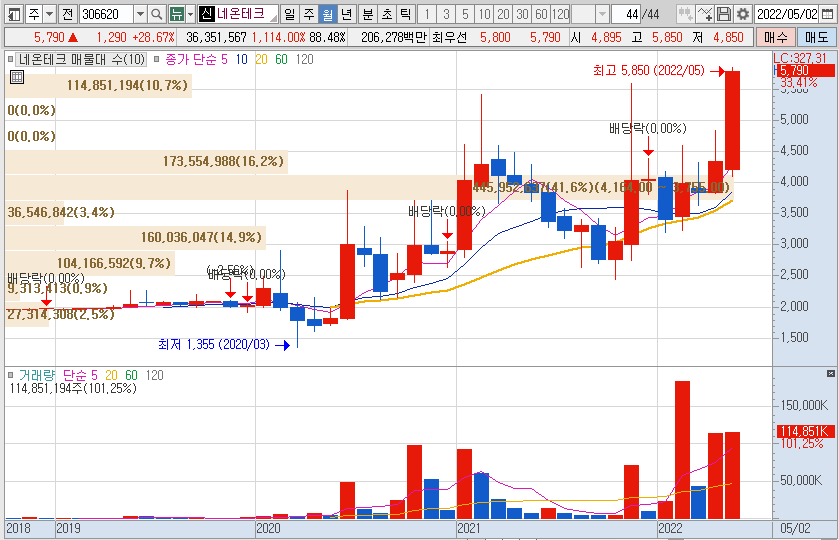839x540 pixels.
Task: Click the 네온테크 stock name field
Action: [246, 14]
